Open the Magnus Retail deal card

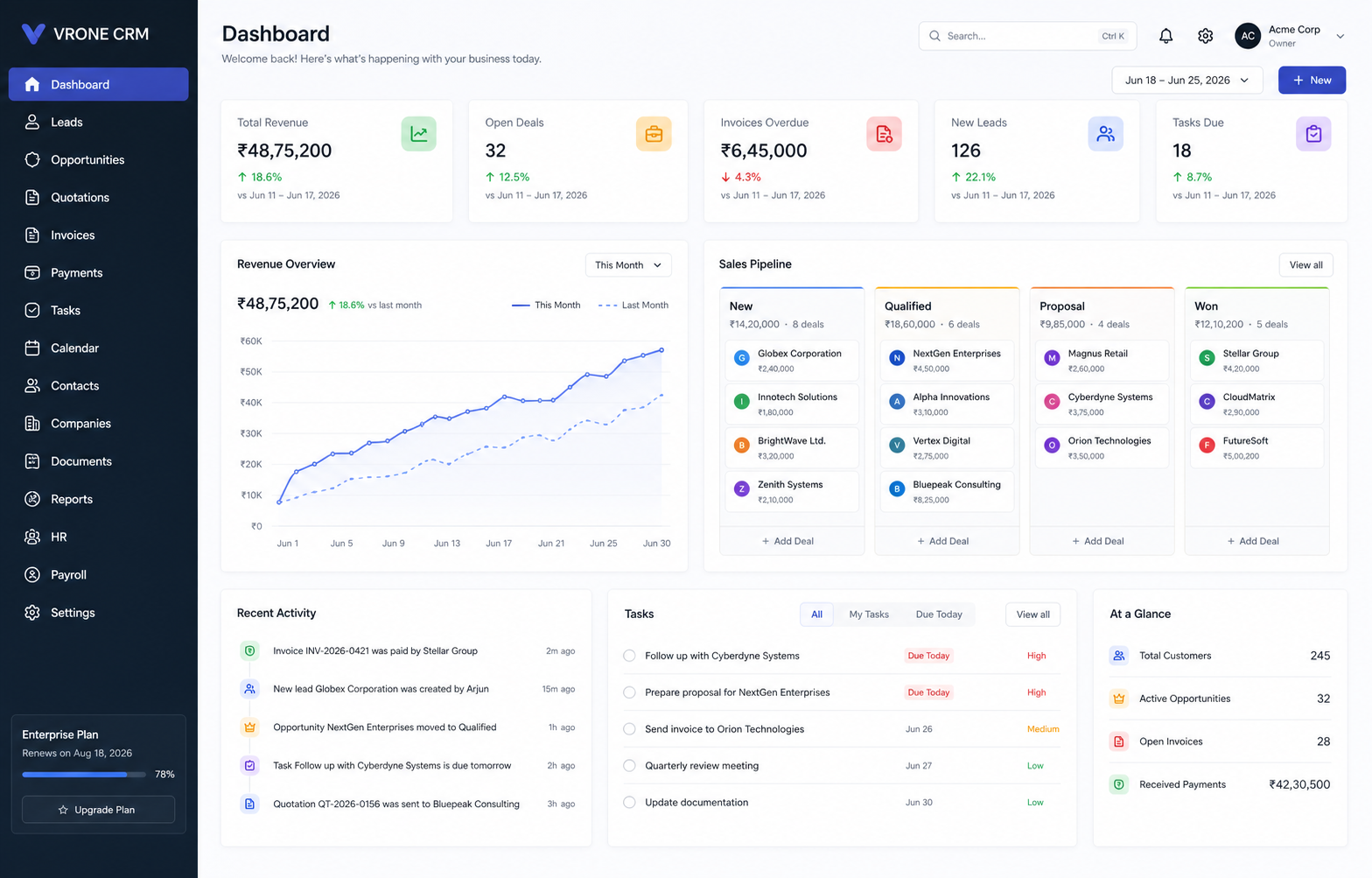pyautogui.click(x=1102, y=360)
